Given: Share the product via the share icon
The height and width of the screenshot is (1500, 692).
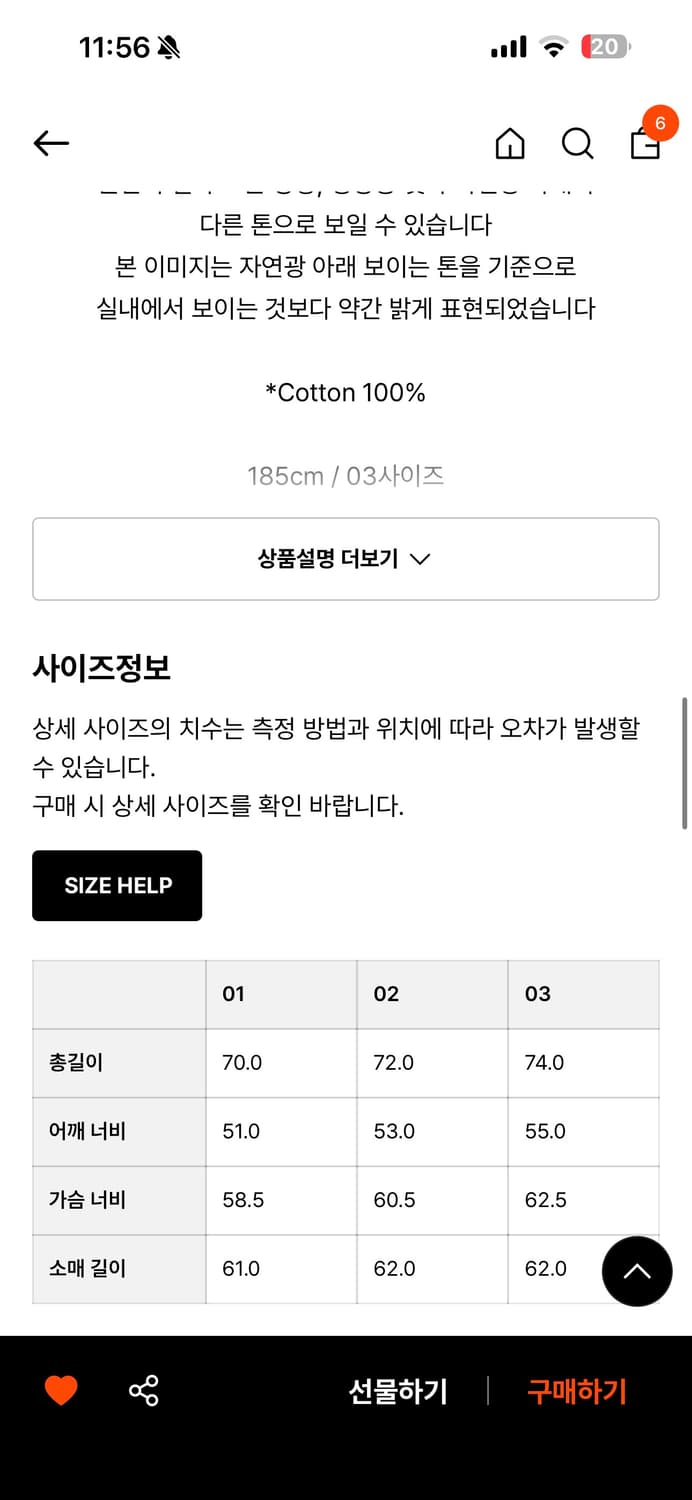Looking at the screenshot, I should click(143, 1389).
